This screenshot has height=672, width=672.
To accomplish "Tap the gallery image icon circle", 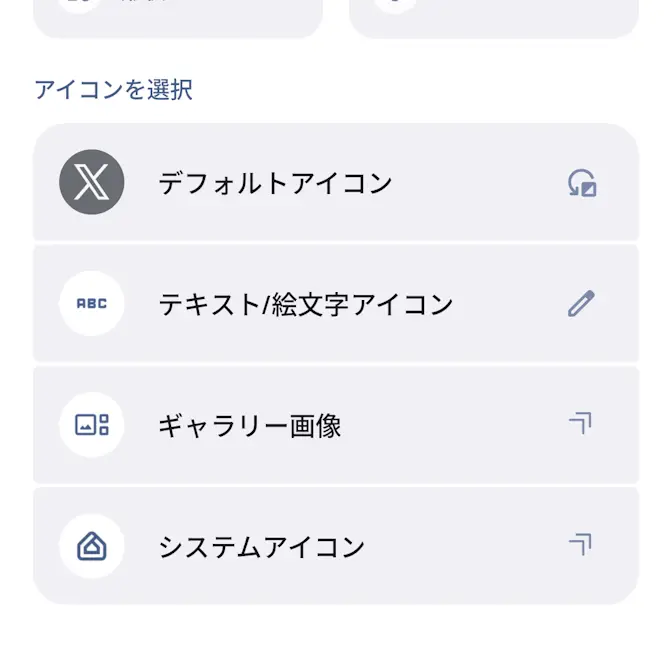I will pyautogui.click(x=92, y=425).
